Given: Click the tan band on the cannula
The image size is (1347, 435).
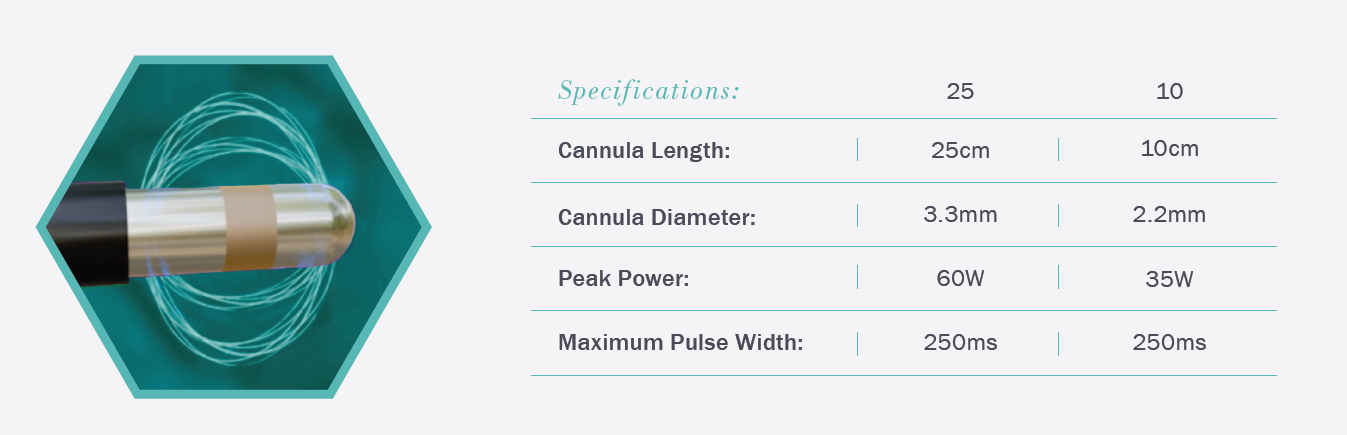Looking at the screenshot, I should pyautogui.click(x=248, y=226).
